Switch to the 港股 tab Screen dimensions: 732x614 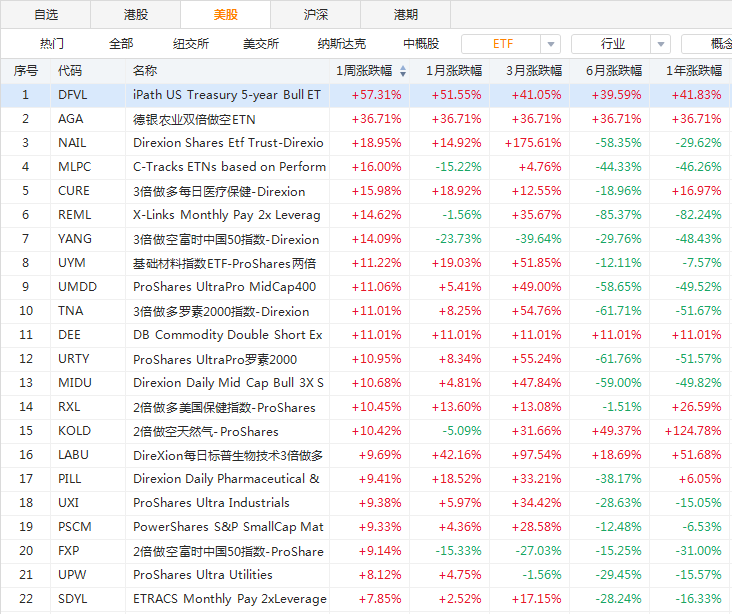135,14
